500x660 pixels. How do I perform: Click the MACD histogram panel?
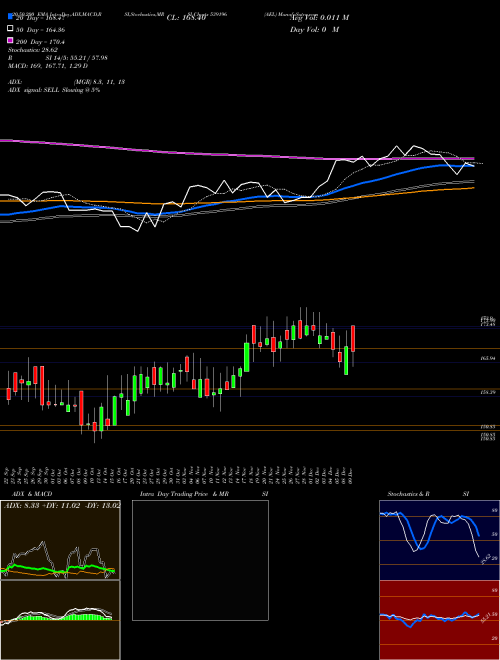pos(60,620)
